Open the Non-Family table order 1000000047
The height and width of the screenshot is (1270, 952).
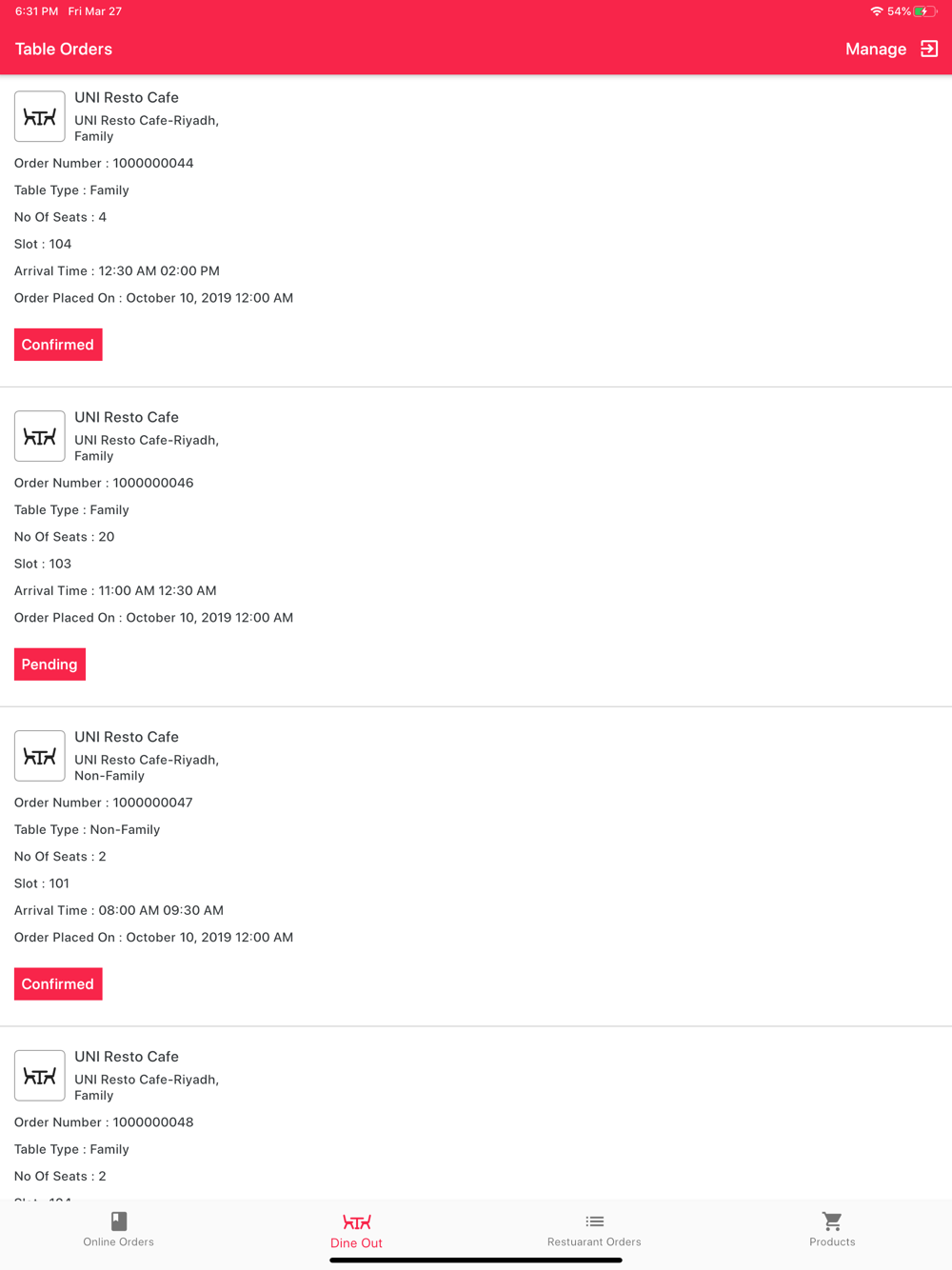click(x=476, y=867)
